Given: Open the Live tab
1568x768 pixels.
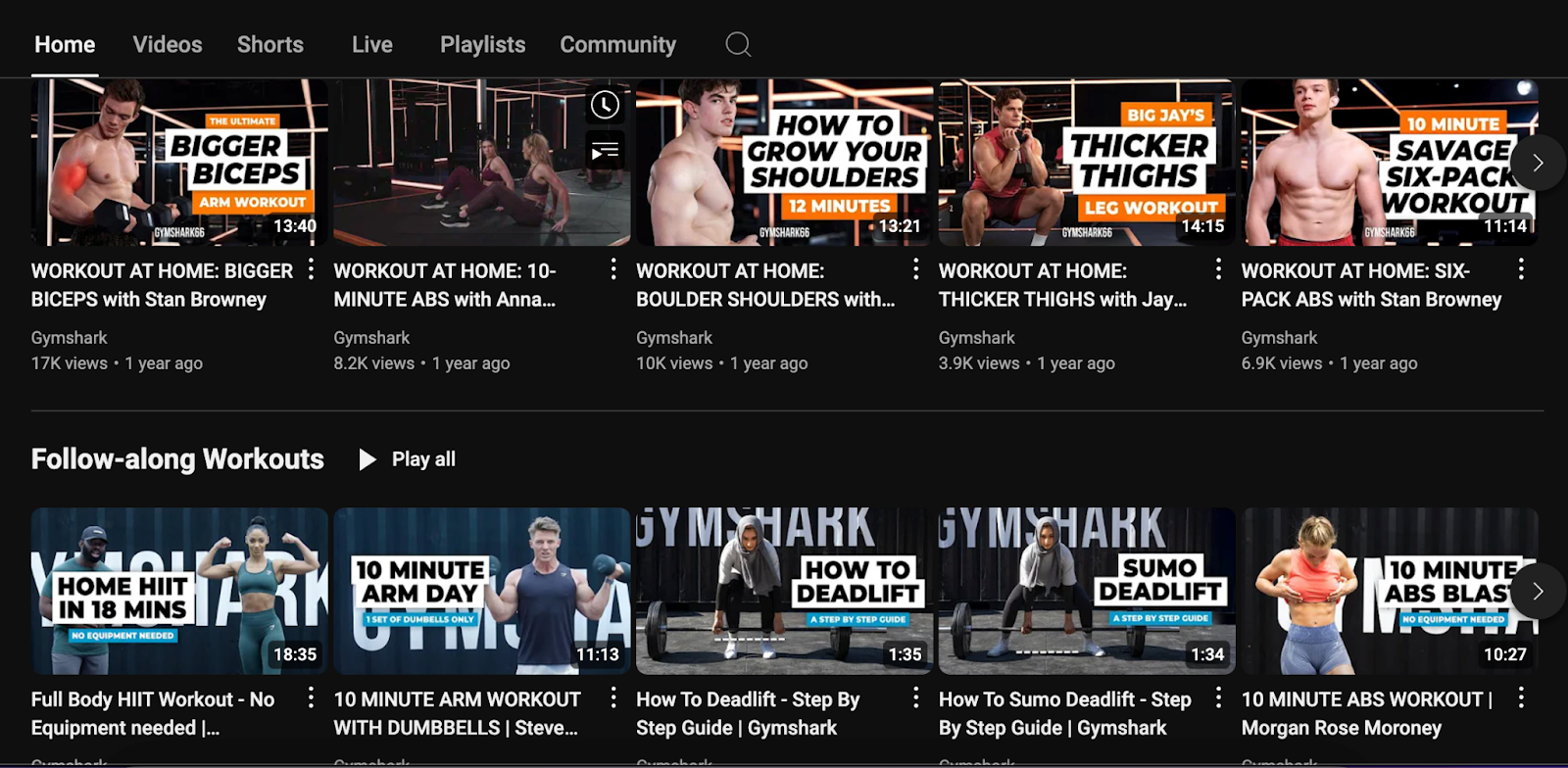Looking at the screenshot, I should (x=372, y=45).
